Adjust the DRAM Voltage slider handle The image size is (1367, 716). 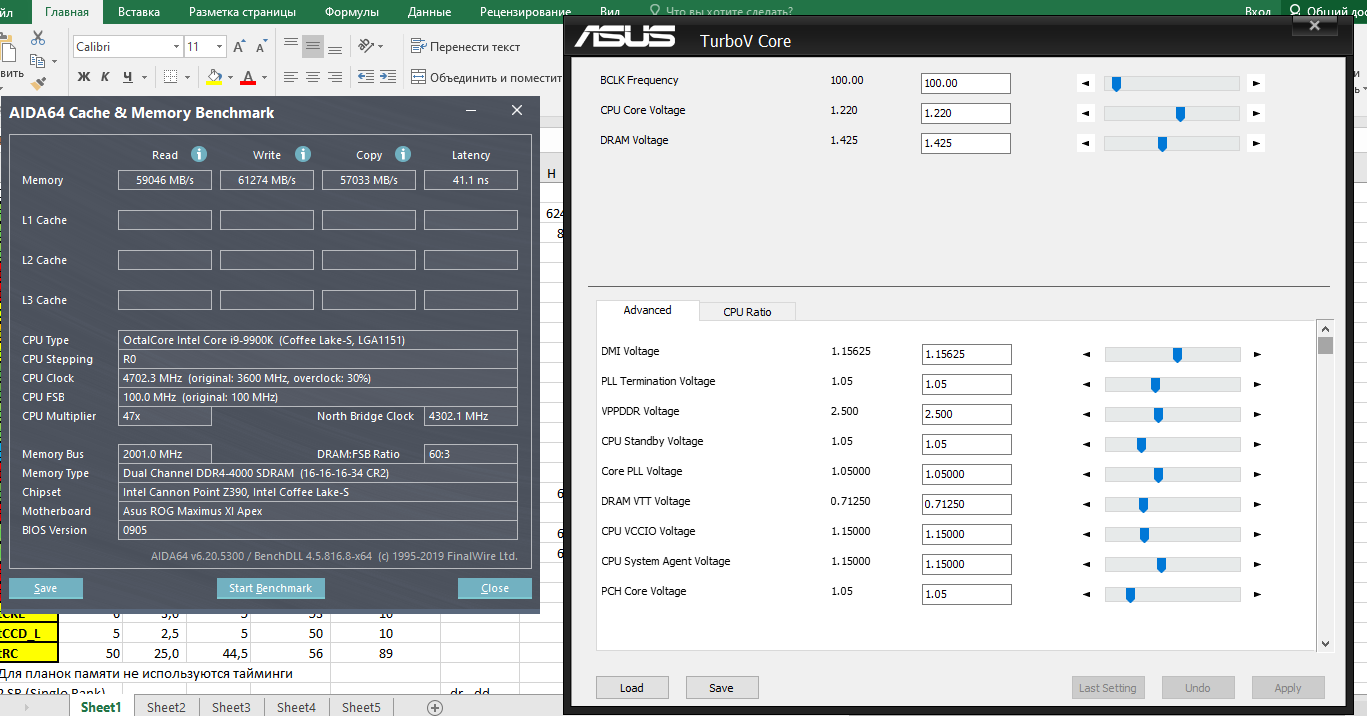click(1162, 144)
